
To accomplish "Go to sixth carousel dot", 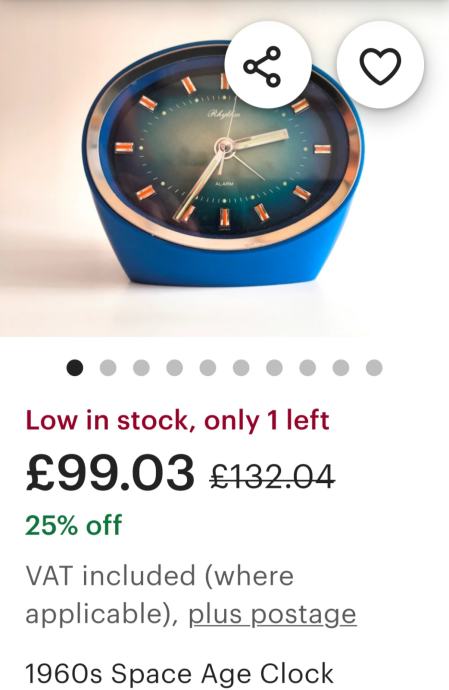I will pos(241,367).
